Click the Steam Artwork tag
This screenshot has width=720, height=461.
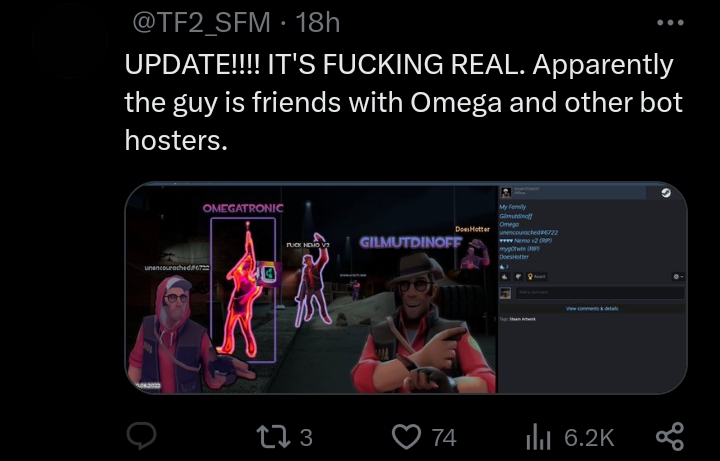coord(523,319)
